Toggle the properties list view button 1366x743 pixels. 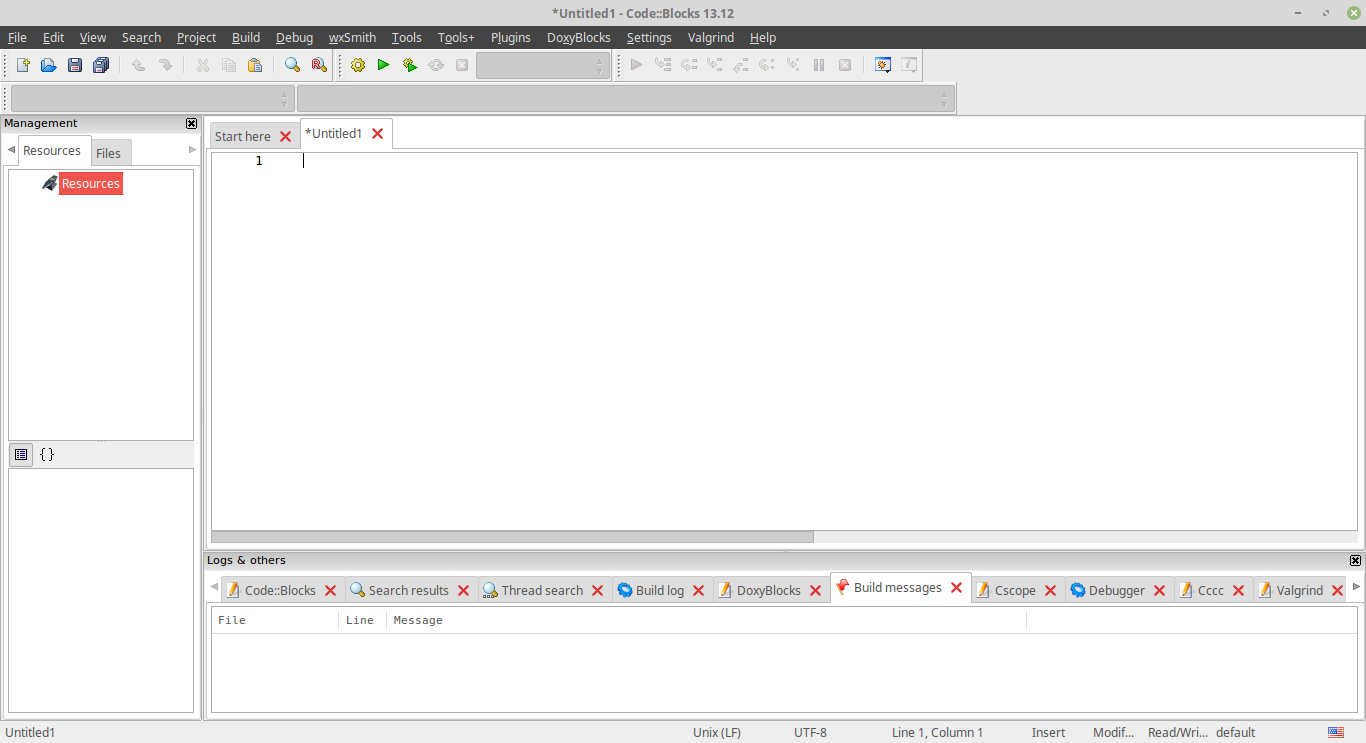pyautogui.click(x=21, y=454)
